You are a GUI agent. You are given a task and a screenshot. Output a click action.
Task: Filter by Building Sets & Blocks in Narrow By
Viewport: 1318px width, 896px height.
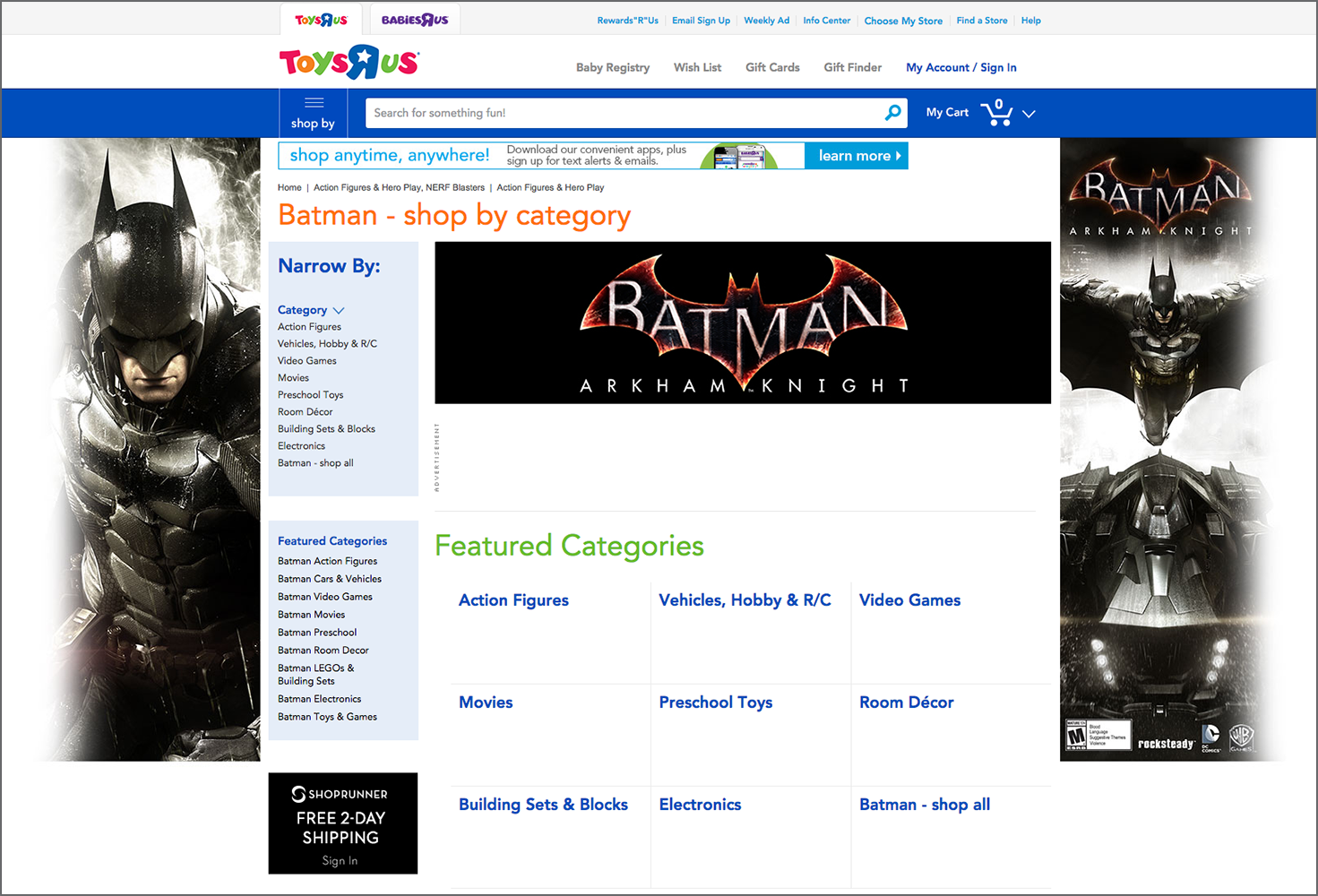[x=326, y=429]
